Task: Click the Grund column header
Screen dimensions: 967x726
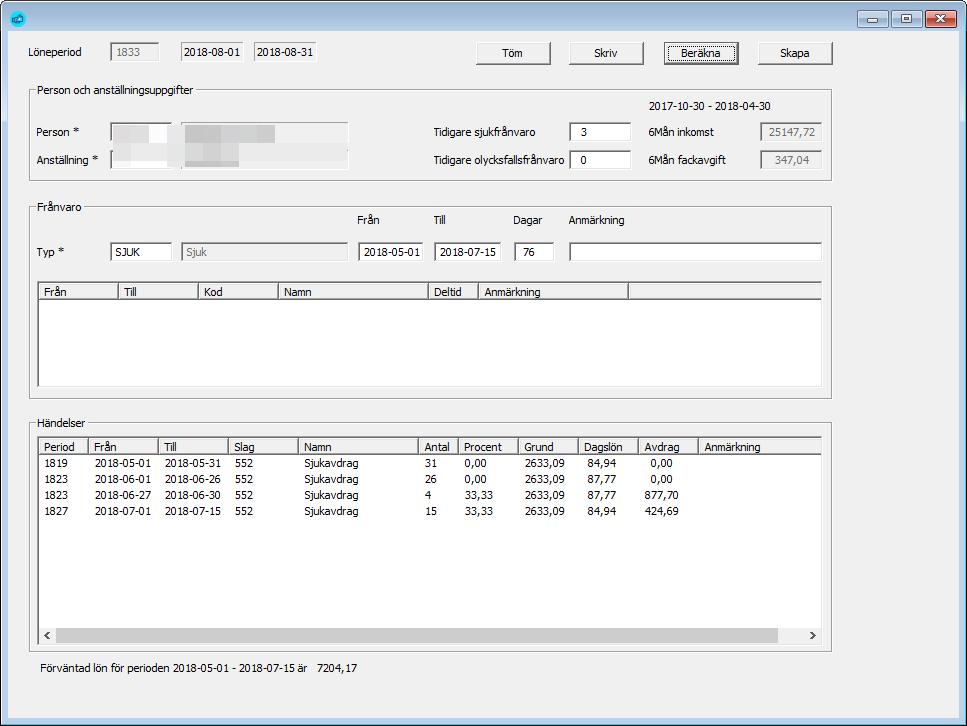Action: [x=548, y=447]
